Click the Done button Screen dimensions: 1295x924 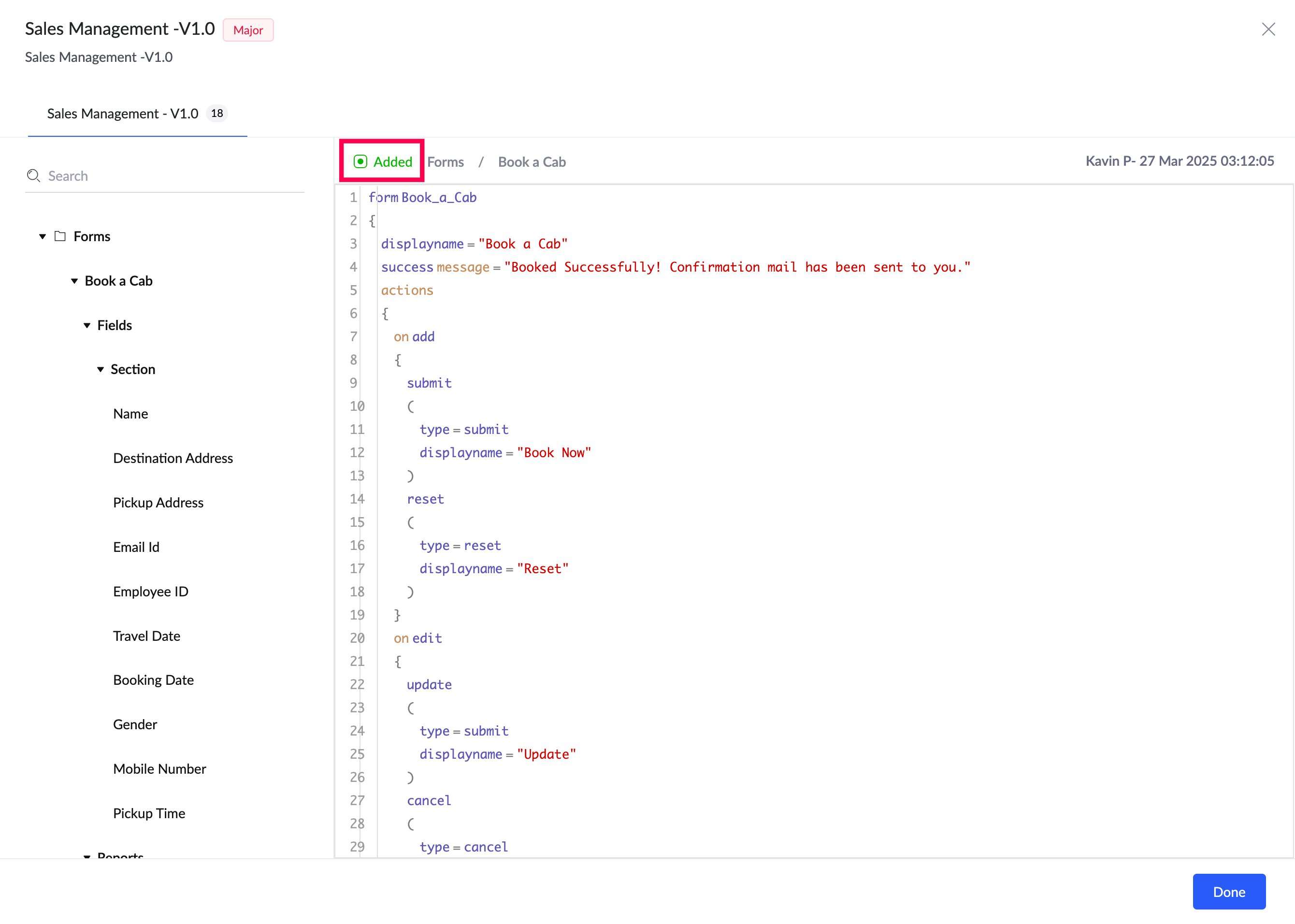click(1228, 892)
